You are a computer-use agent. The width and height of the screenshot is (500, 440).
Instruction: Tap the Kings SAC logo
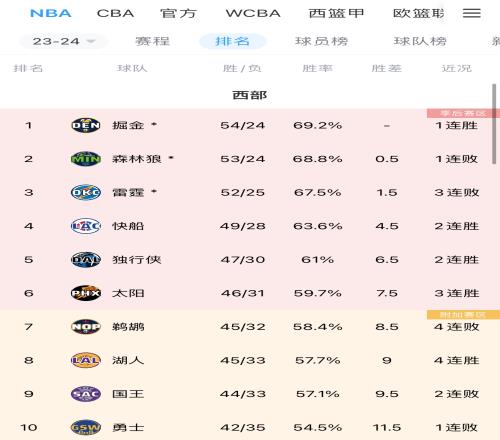tap(86, 394)
